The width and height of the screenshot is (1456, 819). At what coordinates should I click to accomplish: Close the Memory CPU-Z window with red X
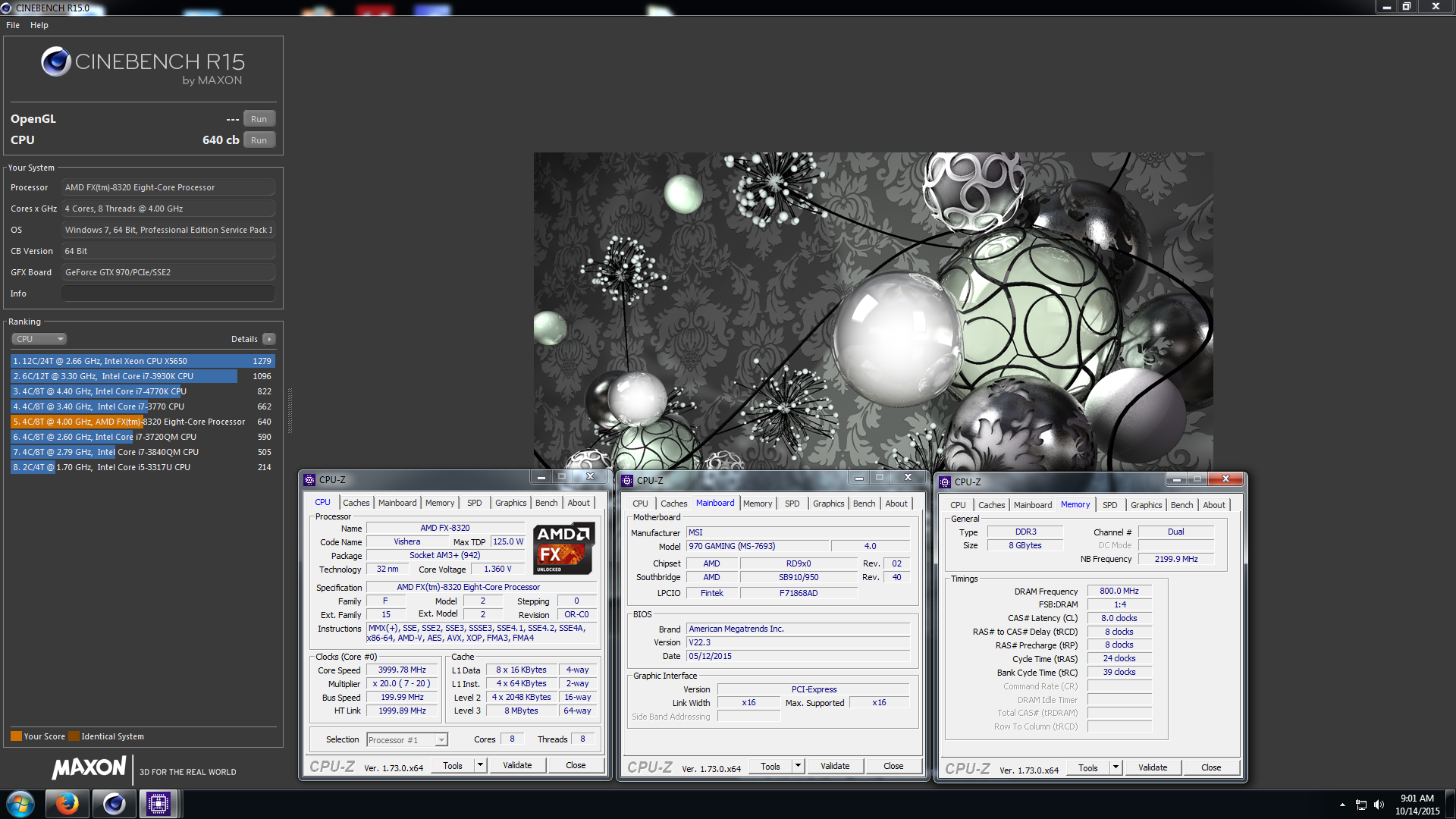[1225, 479]
